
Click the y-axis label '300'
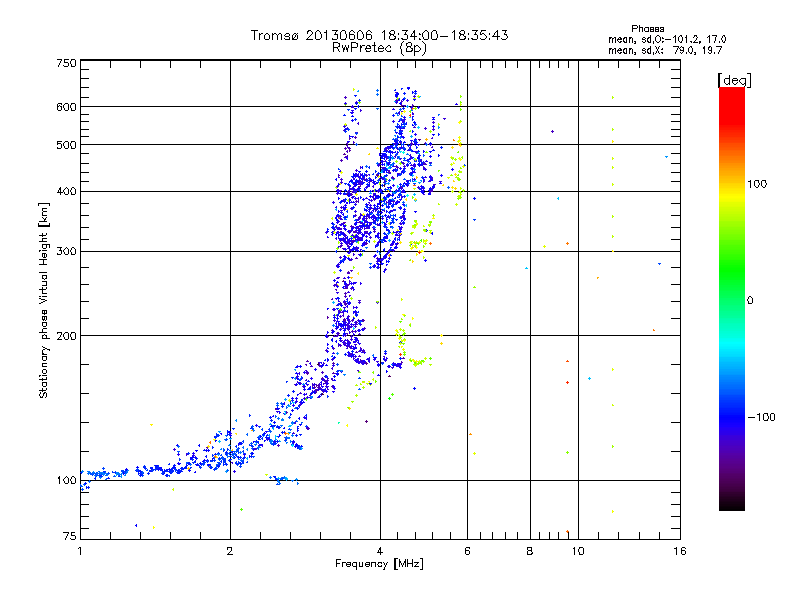(x=66, y=252)
